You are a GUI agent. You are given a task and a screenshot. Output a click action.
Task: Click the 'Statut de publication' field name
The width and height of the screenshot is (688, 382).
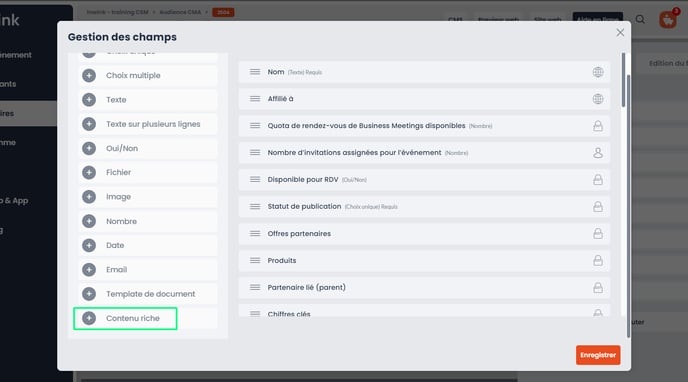click(304, 206)
